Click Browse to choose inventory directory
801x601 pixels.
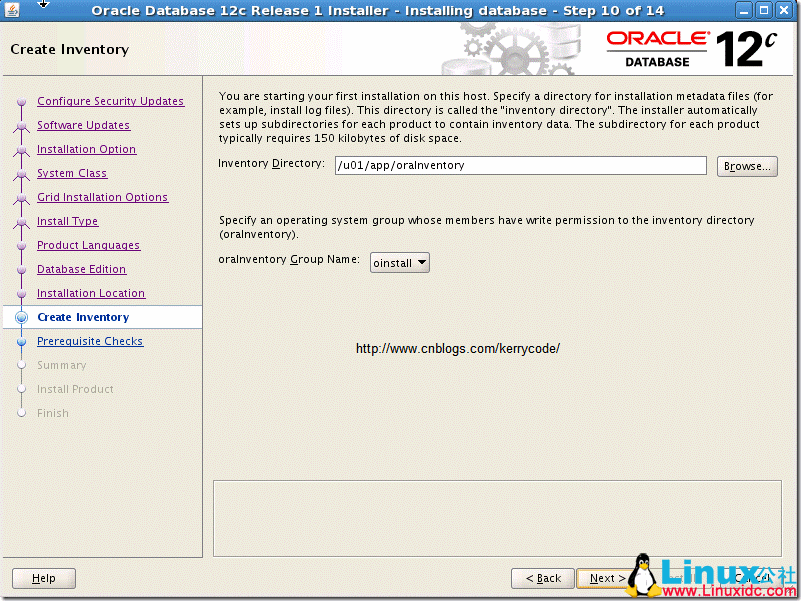(746, 165)
